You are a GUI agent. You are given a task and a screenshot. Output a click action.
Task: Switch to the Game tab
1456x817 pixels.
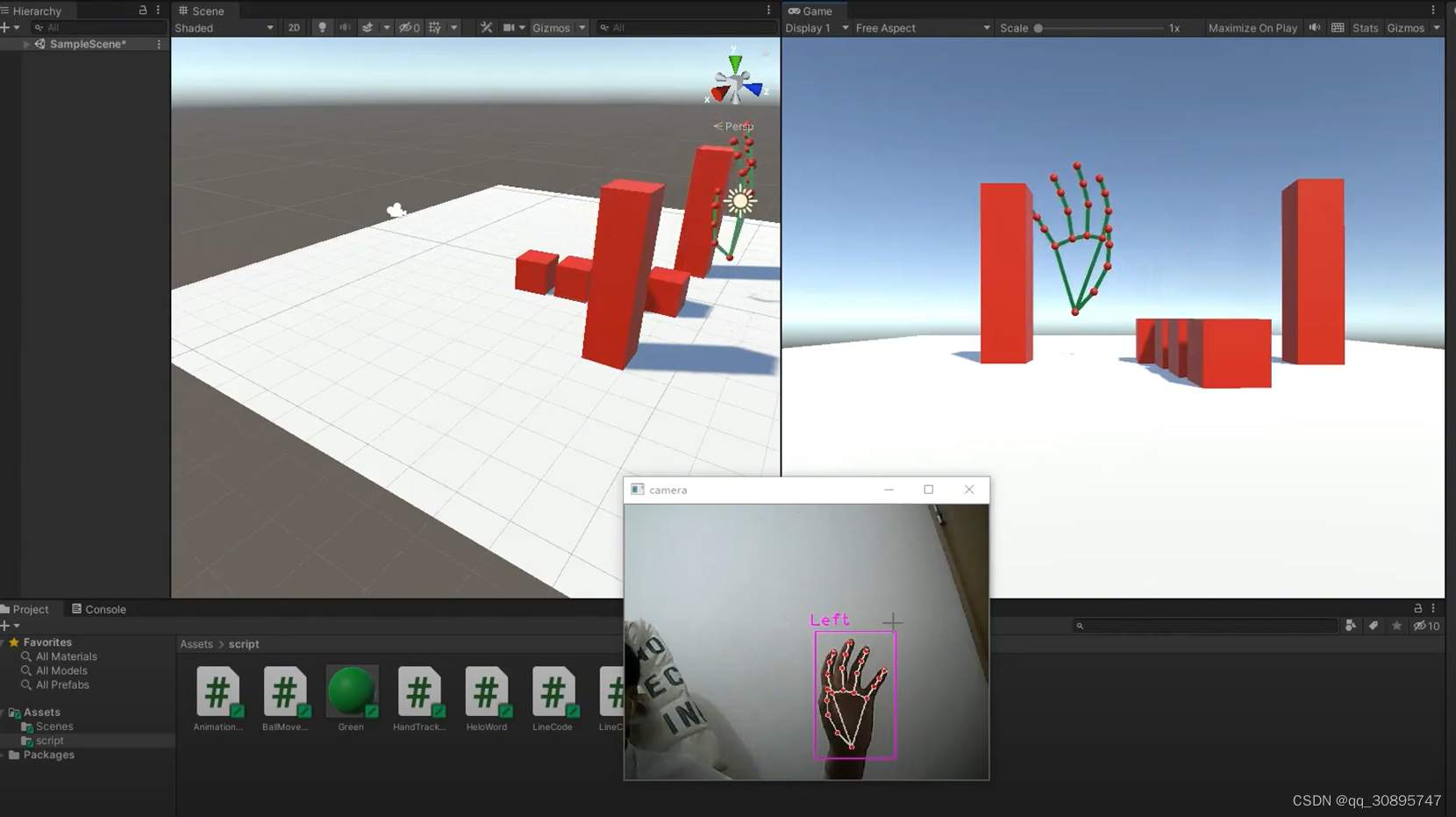tap(814, 11)
